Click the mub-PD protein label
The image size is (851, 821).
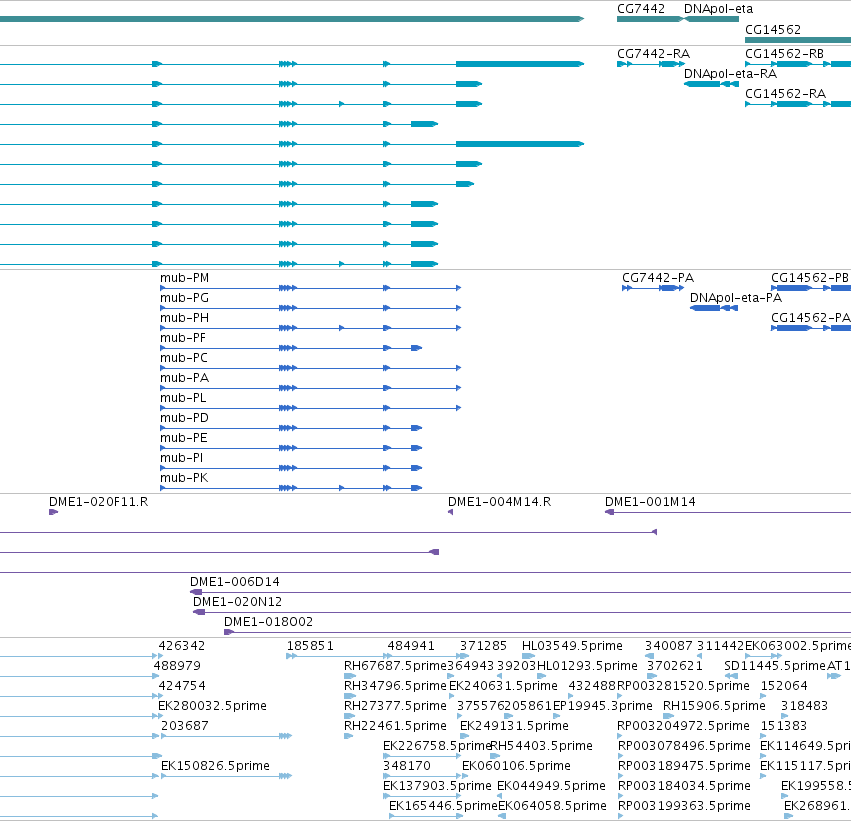(x=185, y=418)
